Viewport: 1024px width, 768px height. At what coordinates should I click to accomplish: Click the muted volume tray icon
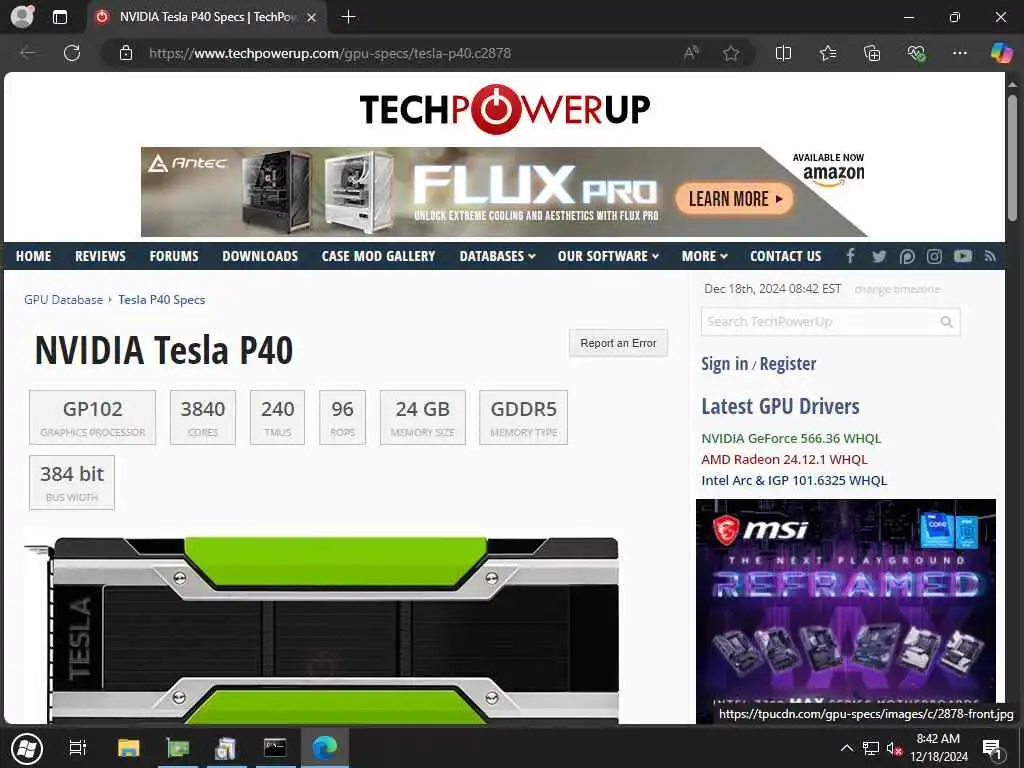click(x=894, y=748)
